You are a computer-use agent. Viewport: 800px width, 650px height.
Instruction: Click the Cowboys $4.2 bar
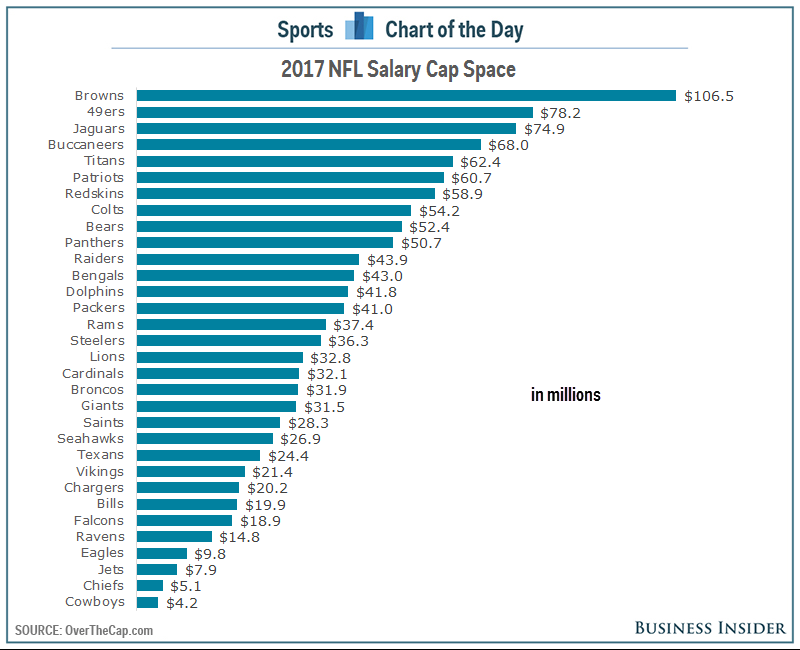(x=147, y=603)
